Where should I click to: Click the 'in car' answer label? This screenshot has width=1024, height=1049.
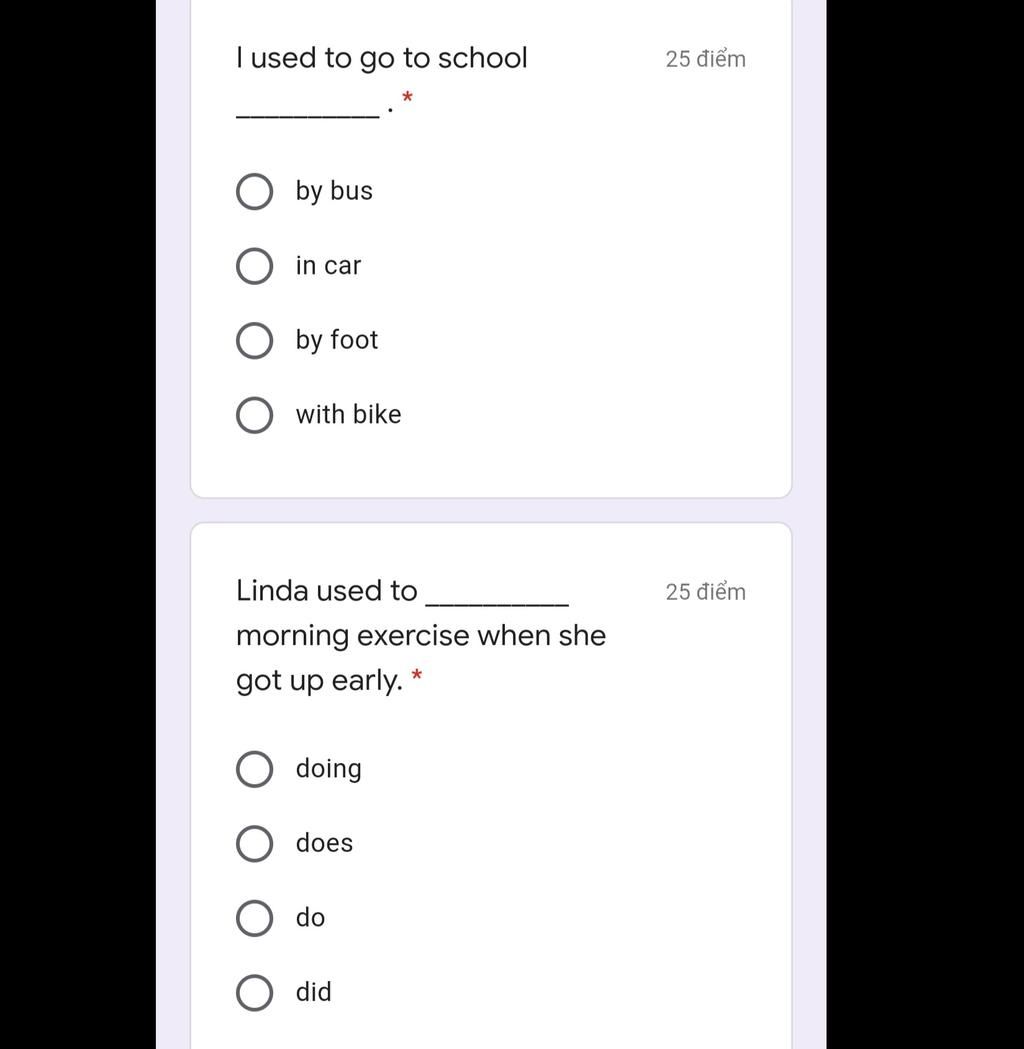click(328, 266)
